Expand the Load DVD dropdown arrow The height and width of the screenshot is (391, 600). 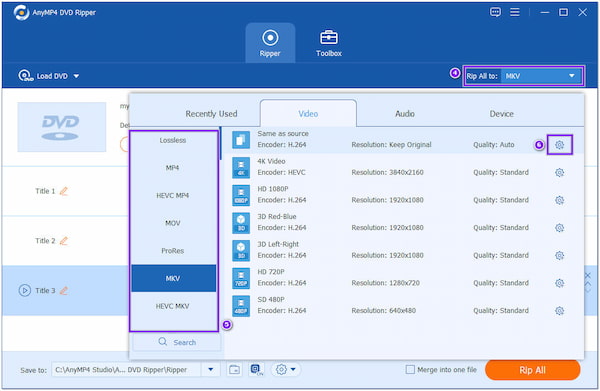[x=77, y=76]
